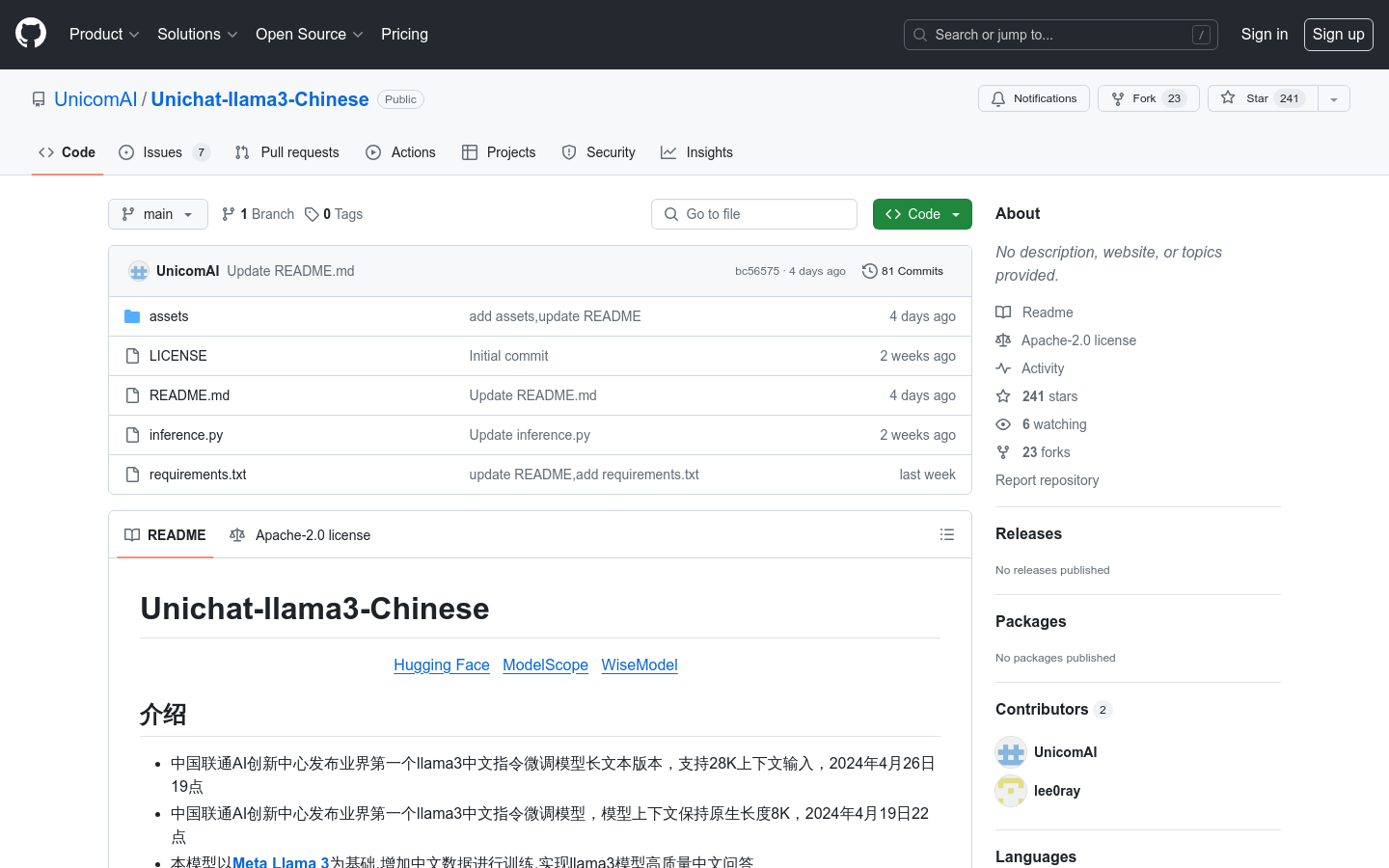Click the GitHub logo icon
The height and width of the screenshot is (868, 1389).
[31, 34]
